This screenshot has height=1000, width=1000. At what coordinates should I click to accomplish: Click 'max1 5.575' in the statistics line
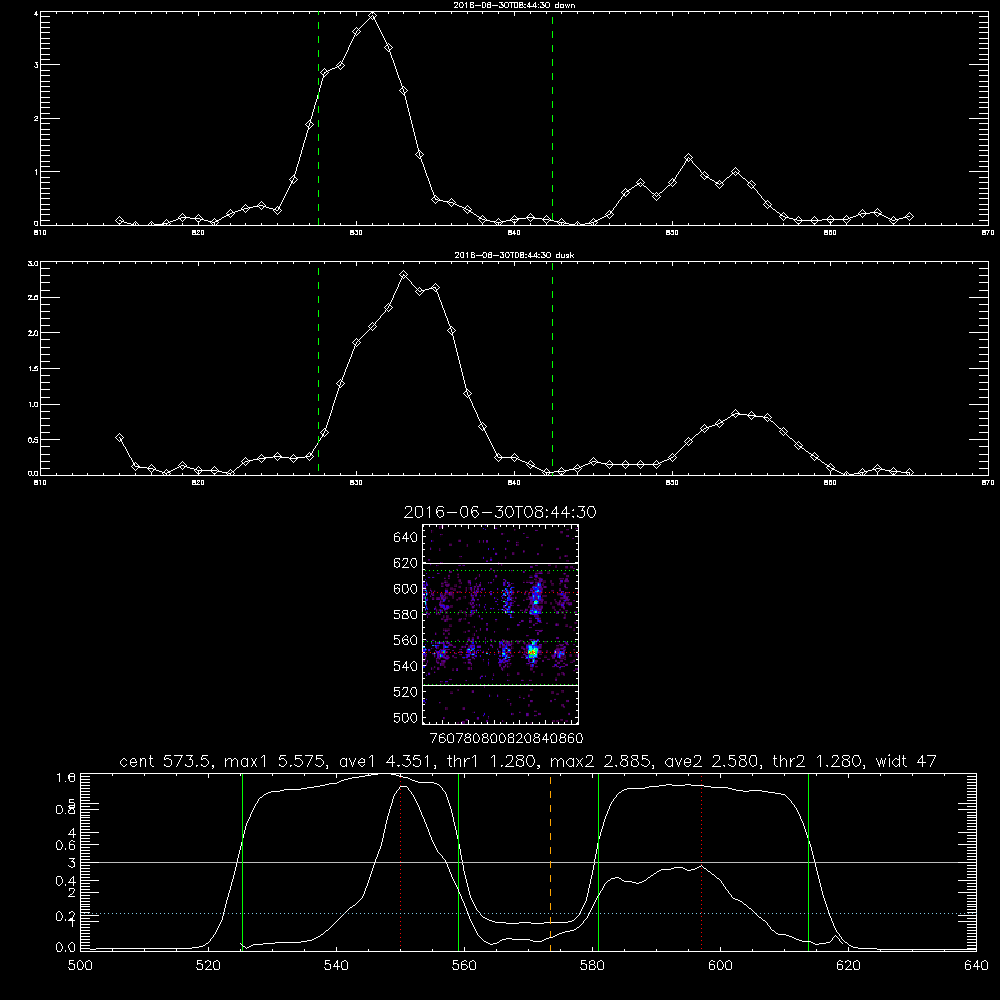coord(274,761)
